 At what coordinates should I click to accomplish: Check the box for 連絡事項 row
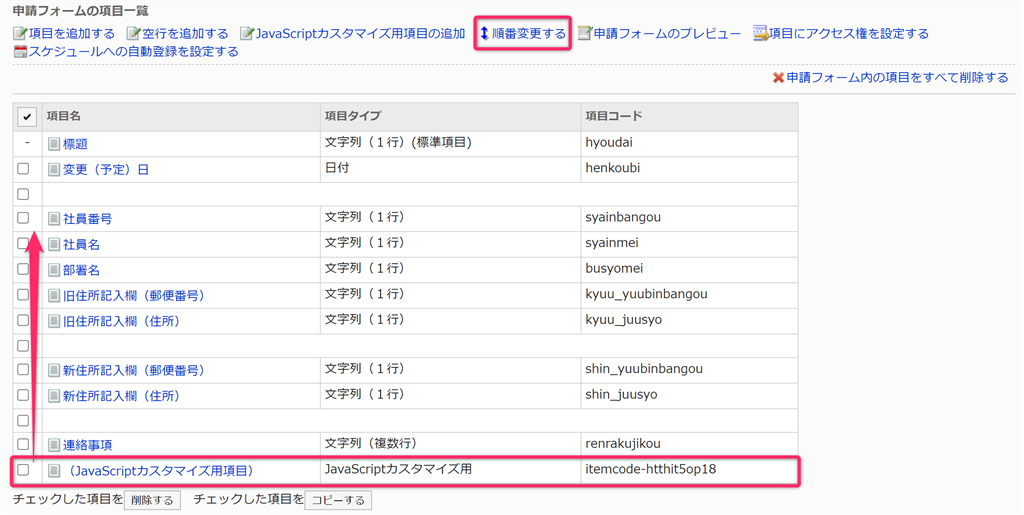[23, 444]
